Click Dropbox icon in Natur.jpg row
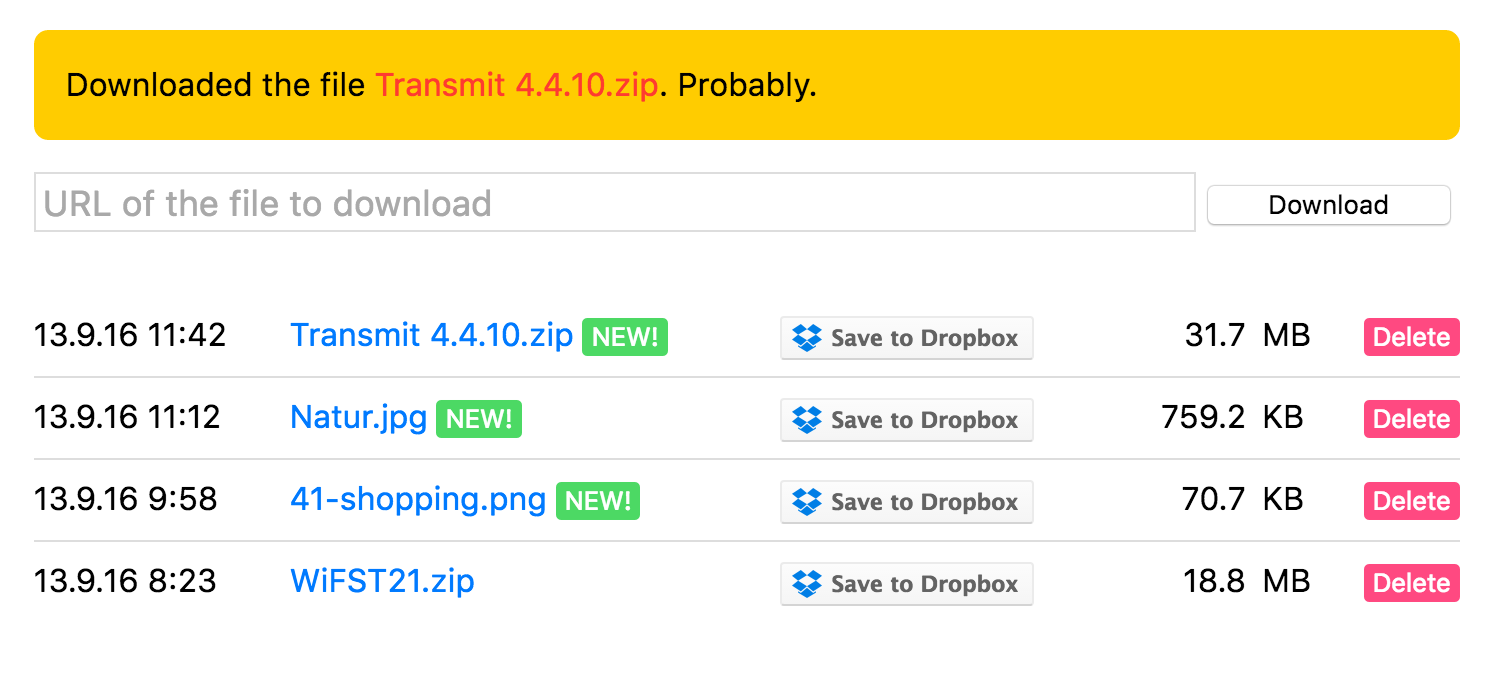 [x=806, y=420]
